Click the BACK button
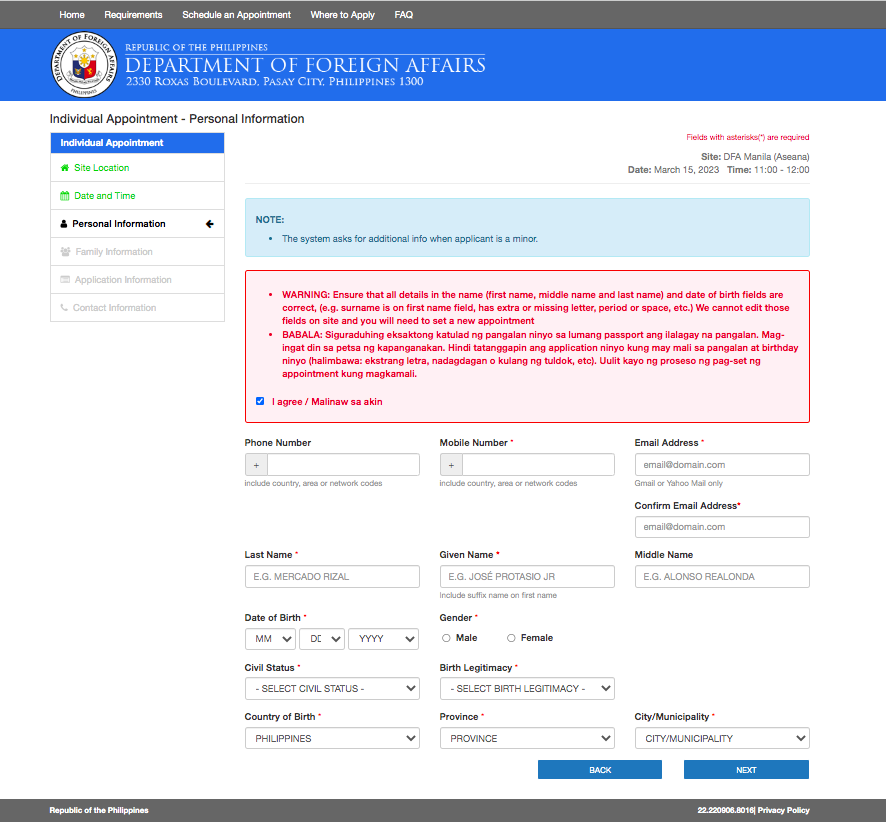The width and height of the screenshot is (886, 822). [x=600, y=770]
